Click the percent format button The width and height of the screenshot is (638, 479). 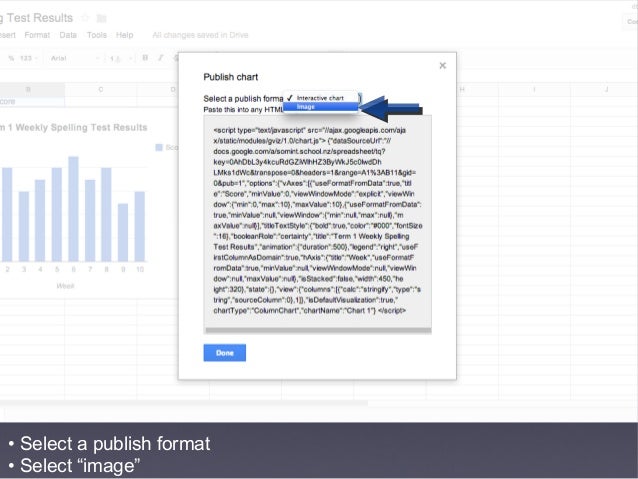coord(11,58)
